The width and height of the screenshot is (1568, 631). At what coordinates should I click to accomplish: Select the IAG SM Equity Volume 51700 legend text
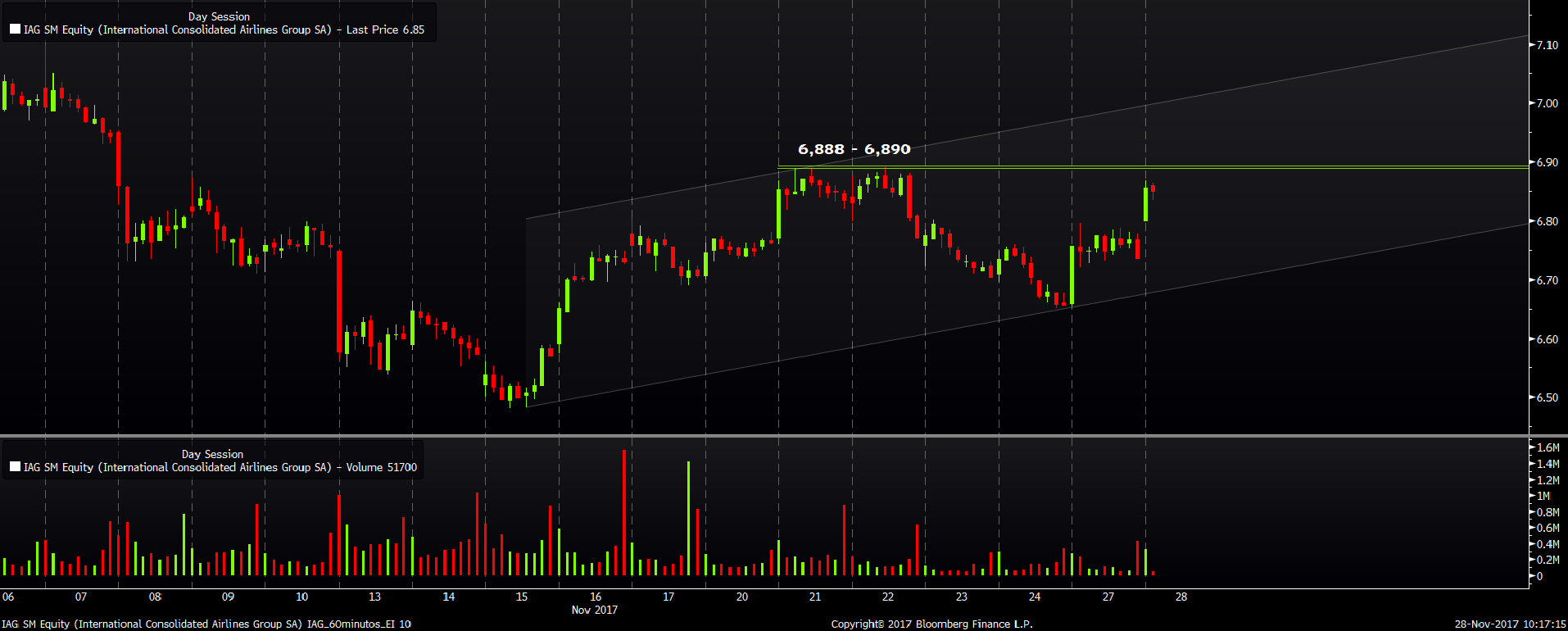(x=220, y=467)
